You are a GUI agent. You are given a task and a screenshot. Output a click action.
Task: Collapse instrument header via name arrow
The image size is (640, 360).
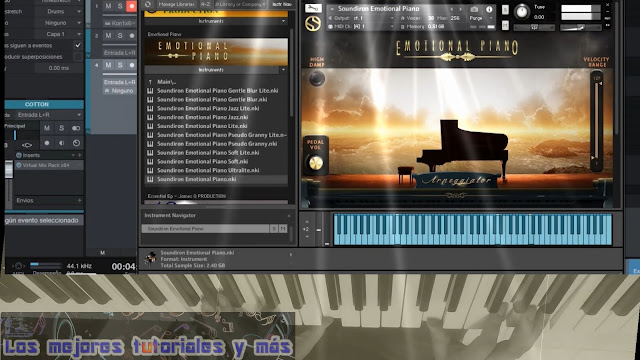pyautogui.click(x=332, y=9)
